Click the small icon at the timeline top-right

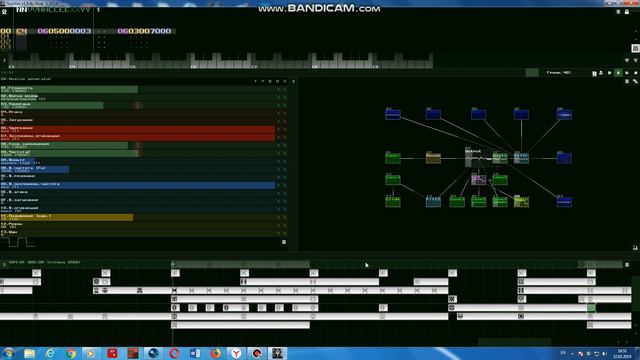pyautogui.click(x=627, y=264)
